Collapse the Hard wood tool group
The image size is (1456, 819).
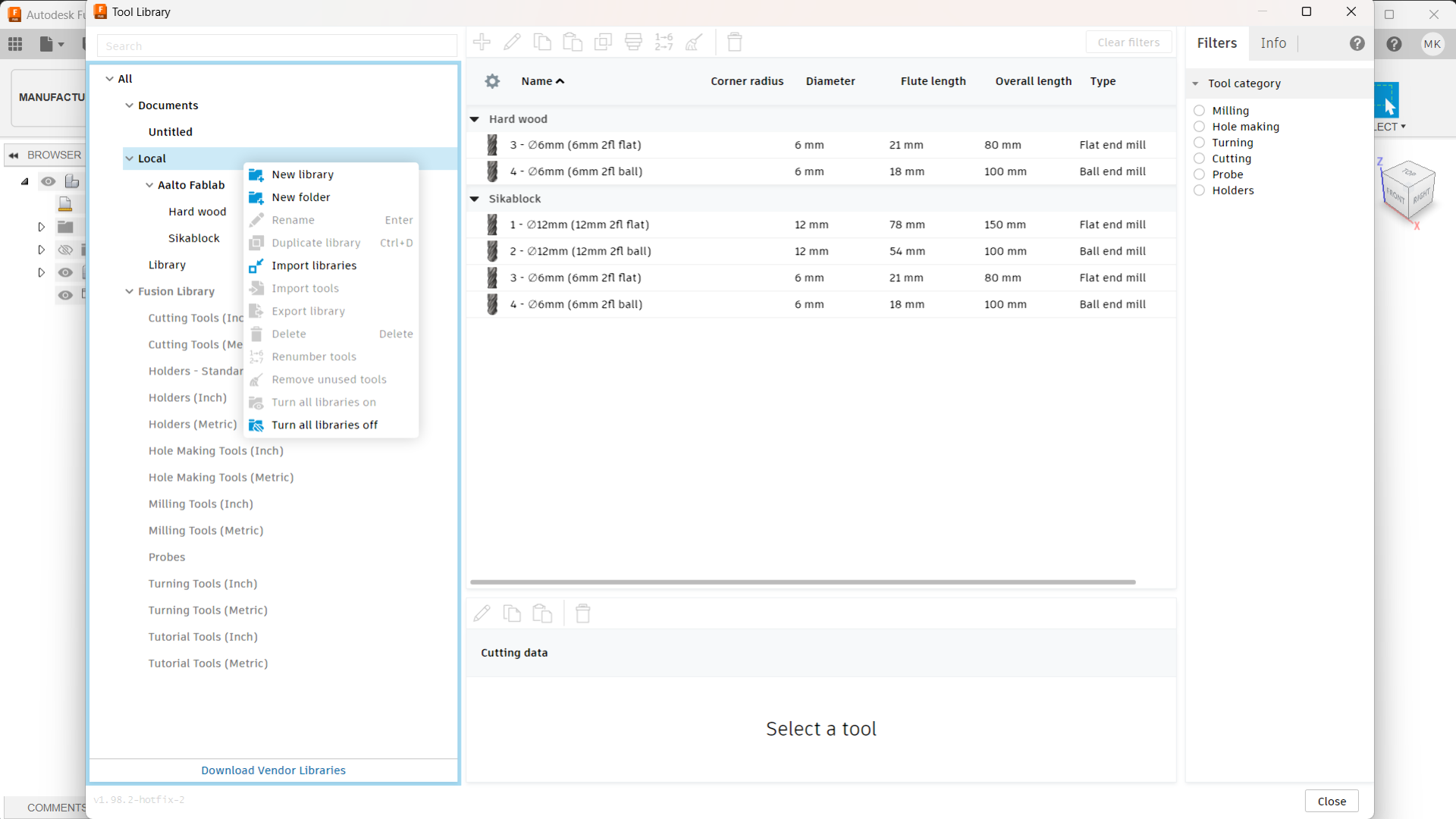click(475, 119)
